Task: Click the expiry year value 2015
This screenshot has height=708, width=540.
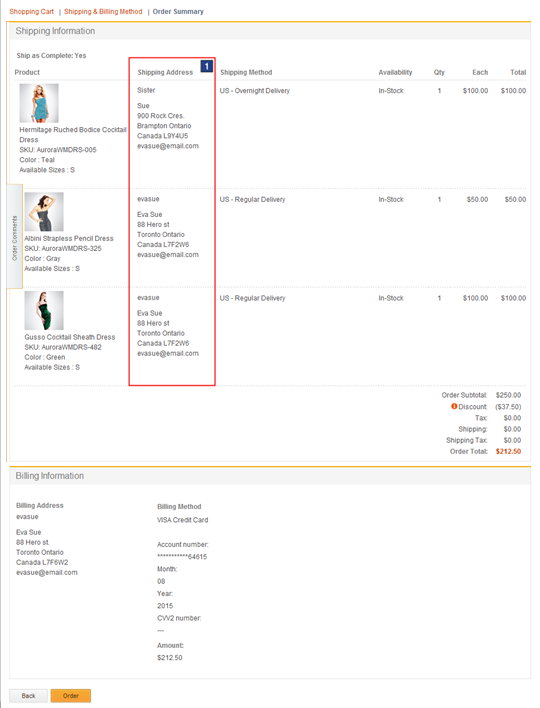Action: point(165,606)
